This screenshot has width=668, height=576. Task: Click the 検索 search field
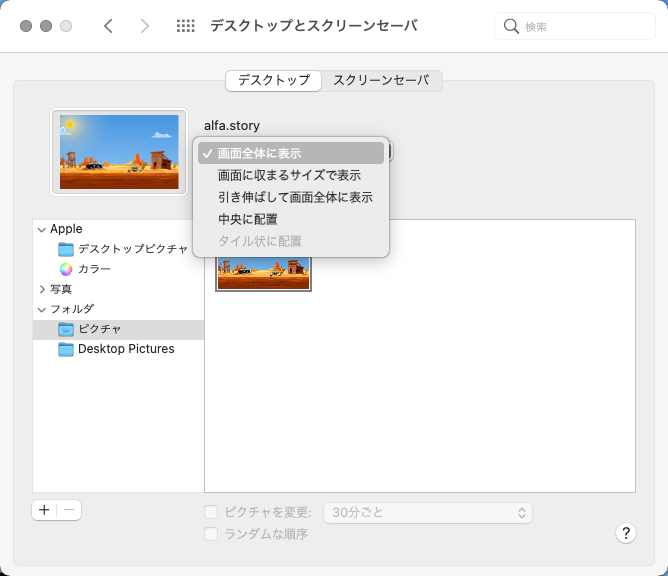click(575, 26)
